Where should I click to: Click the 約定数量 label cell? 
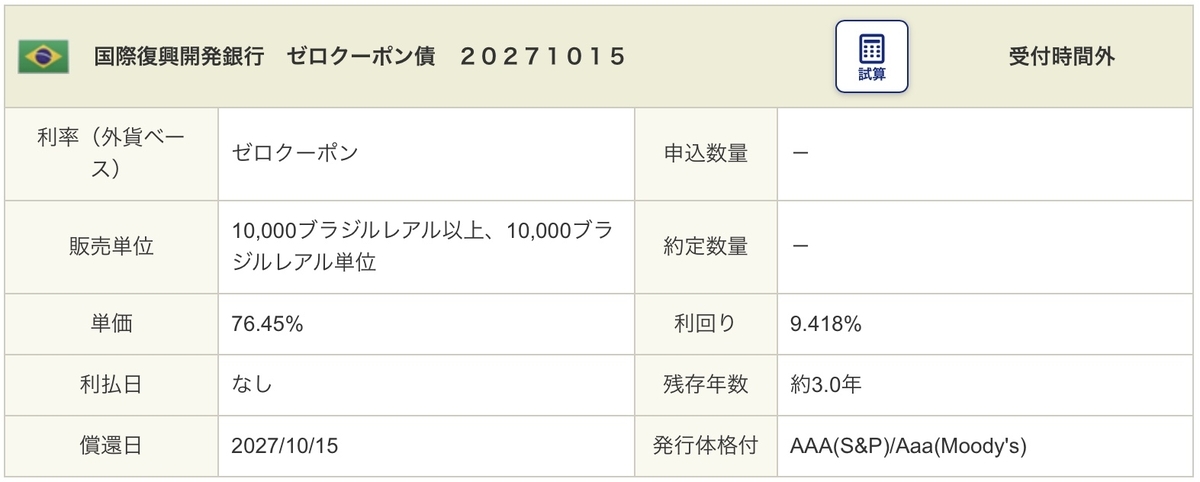click(706, 247)
